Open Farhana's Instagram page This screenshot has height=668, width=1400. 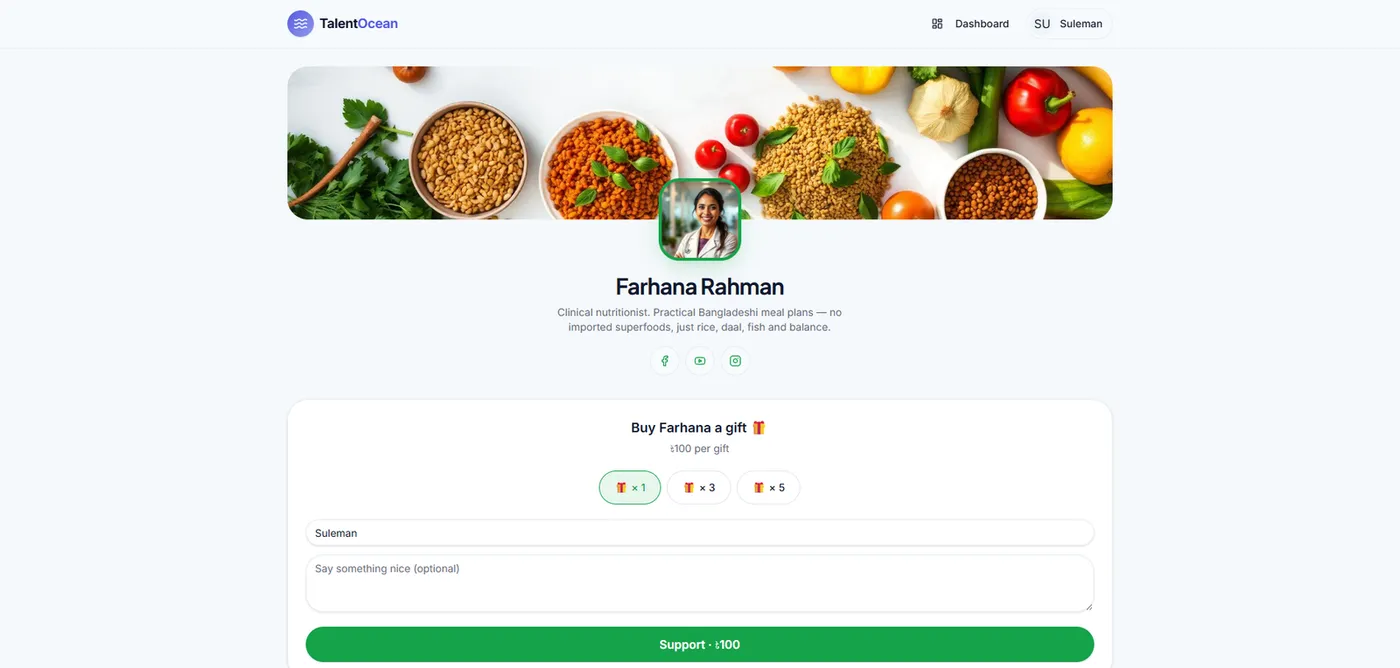735,361
